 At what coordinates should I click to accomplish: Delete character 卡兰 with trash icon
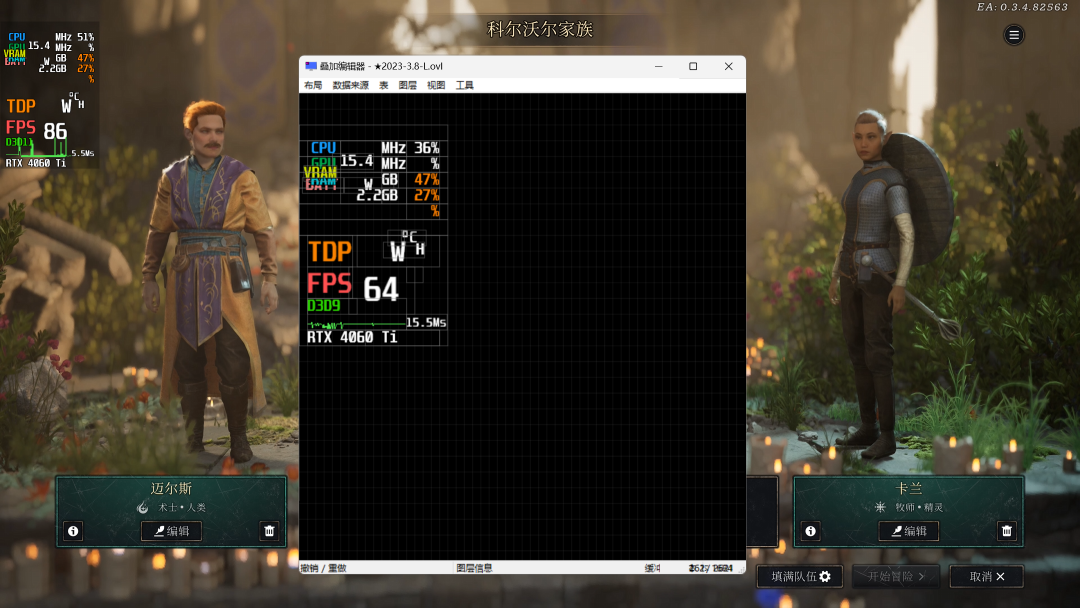point(1006,531)
